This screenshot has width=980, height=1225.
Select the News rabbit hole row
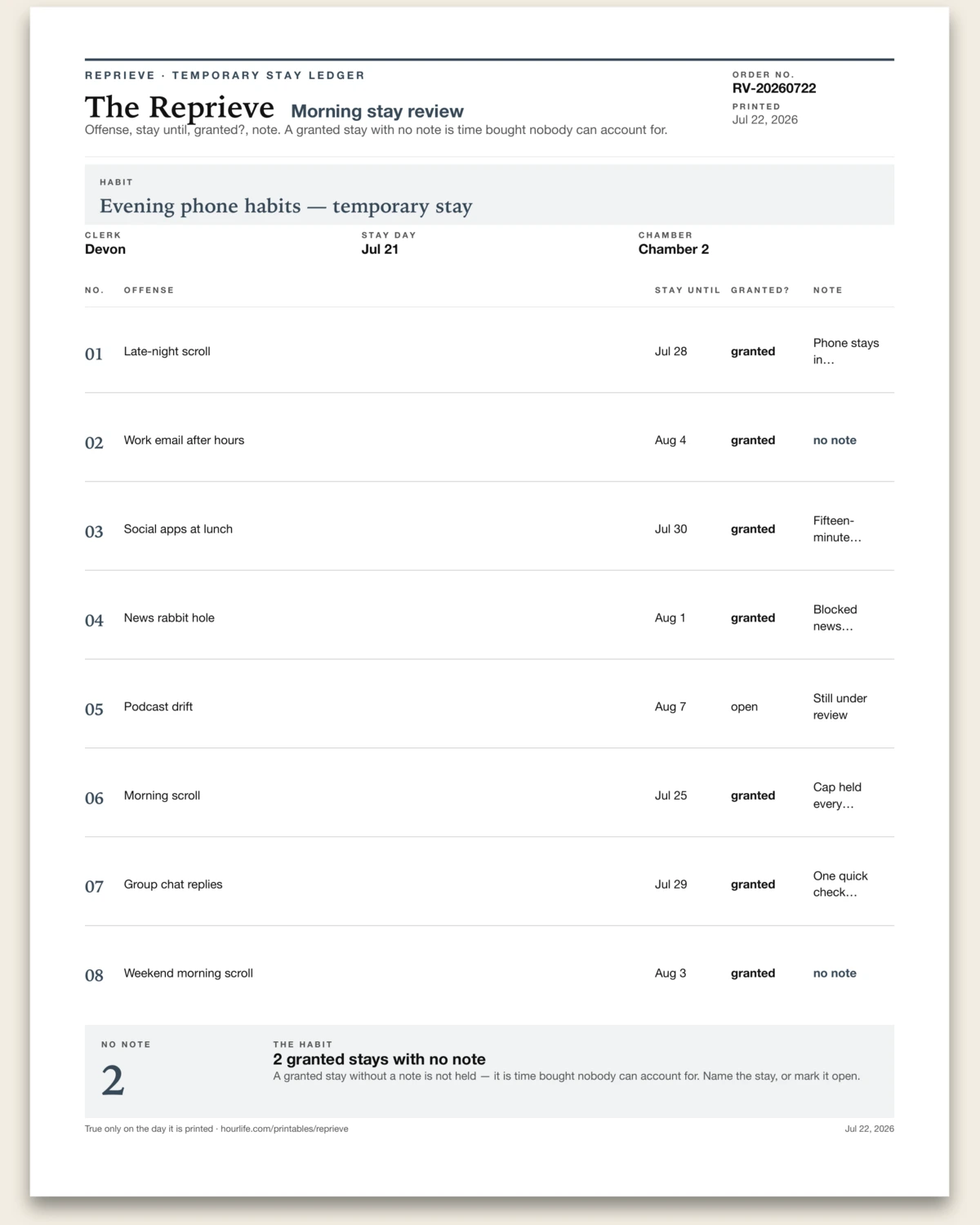point(489,618)
